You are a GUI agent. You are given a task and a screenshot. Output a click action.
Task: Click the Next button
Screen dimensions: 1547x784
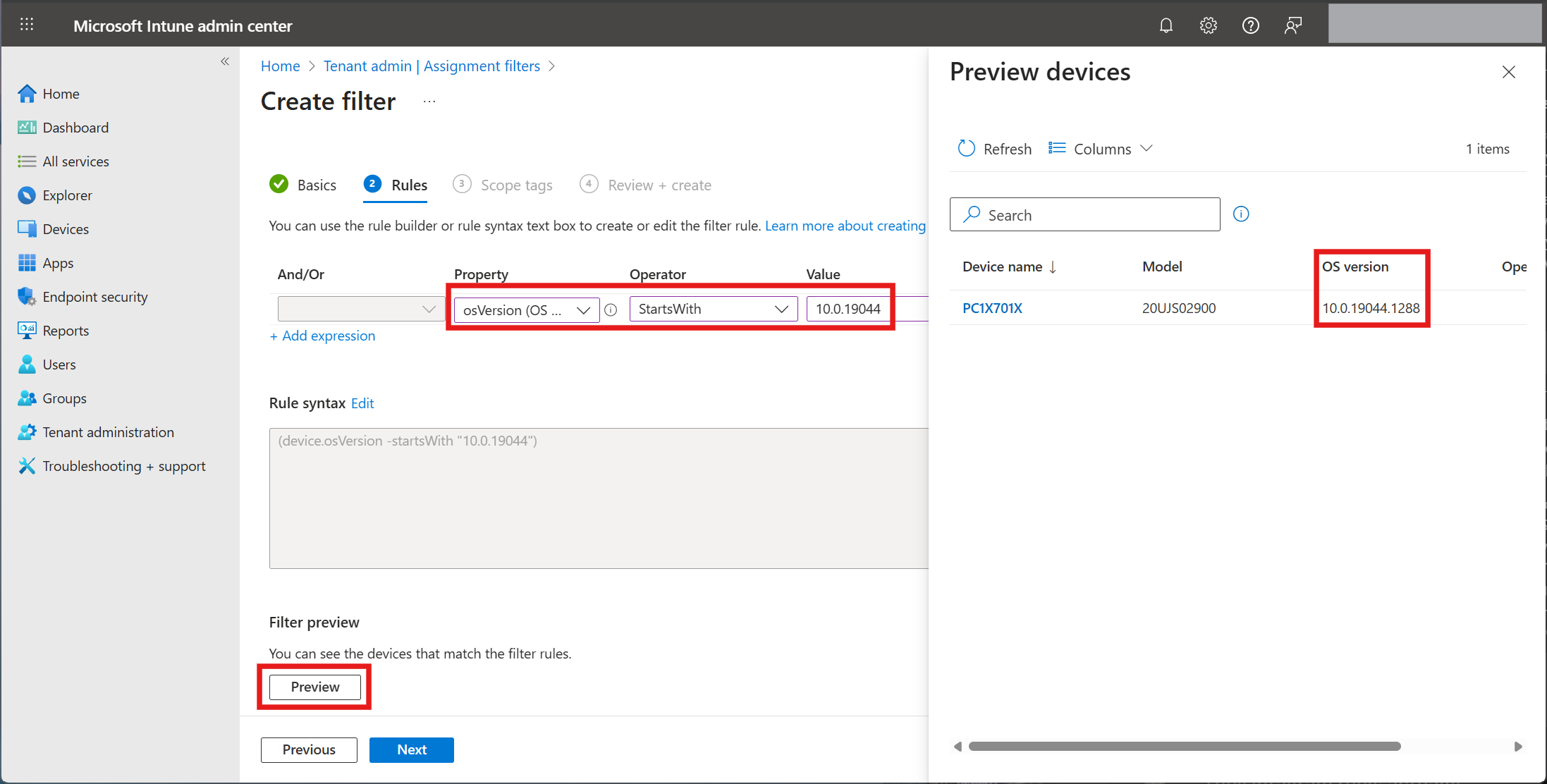(x=412, y=749)
